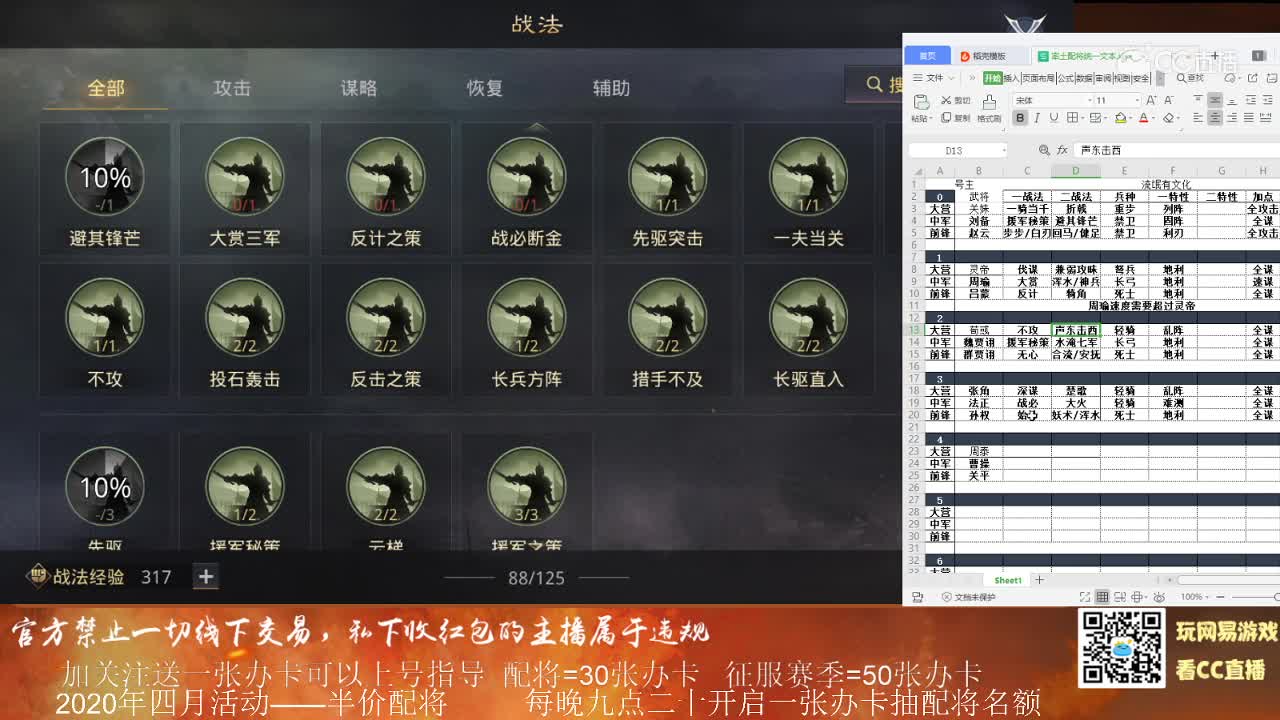1280x720 pixels.
Task: Select the 反击之策 tactic icon
Action: pos(386,318)
